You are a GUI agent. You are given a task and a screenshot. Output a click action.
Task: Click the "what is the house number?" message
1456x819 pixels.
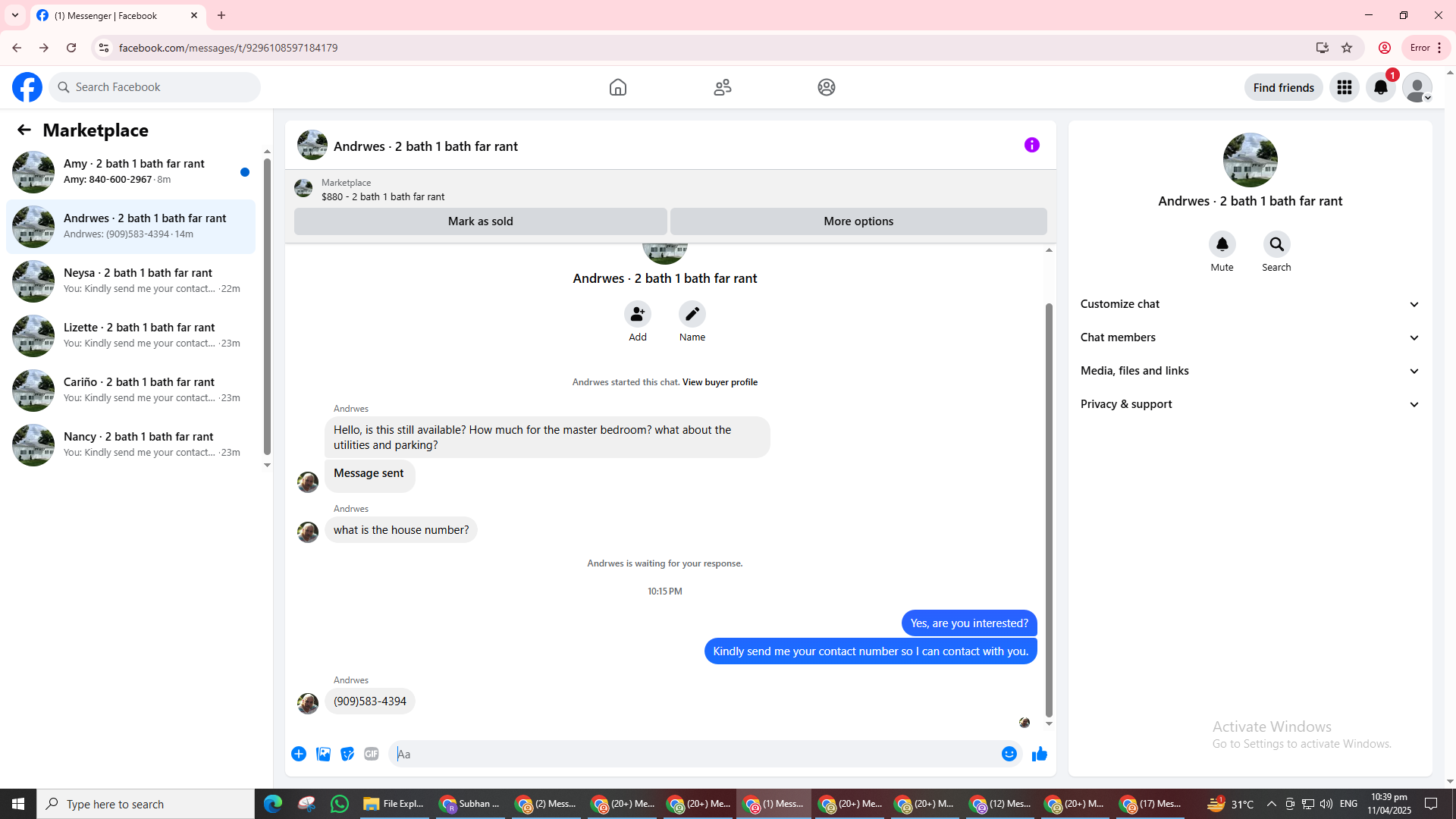click(x=401, y=530)
